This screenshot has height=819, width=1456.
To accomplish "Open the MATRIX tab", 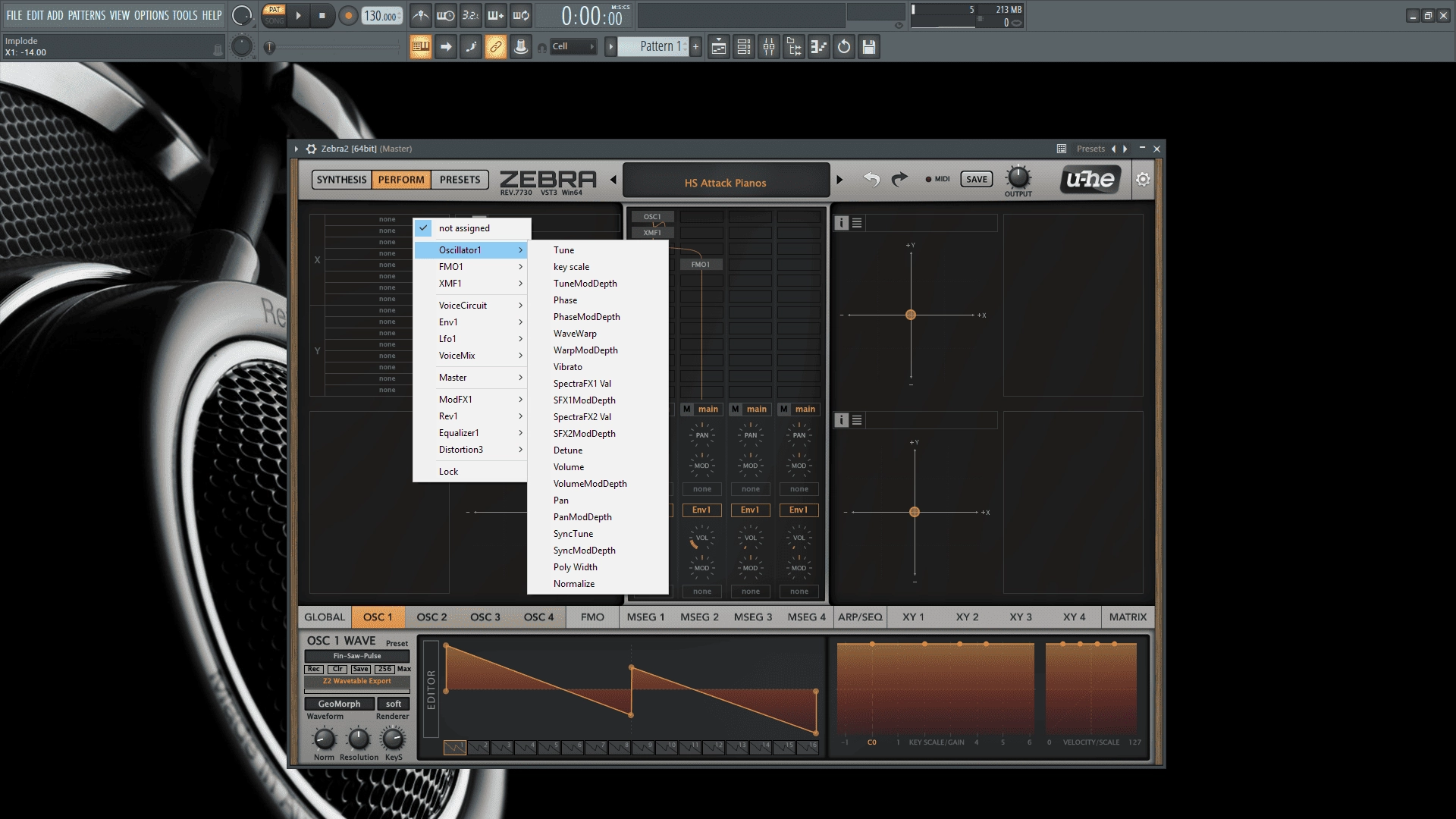I will coord(1128,617).
